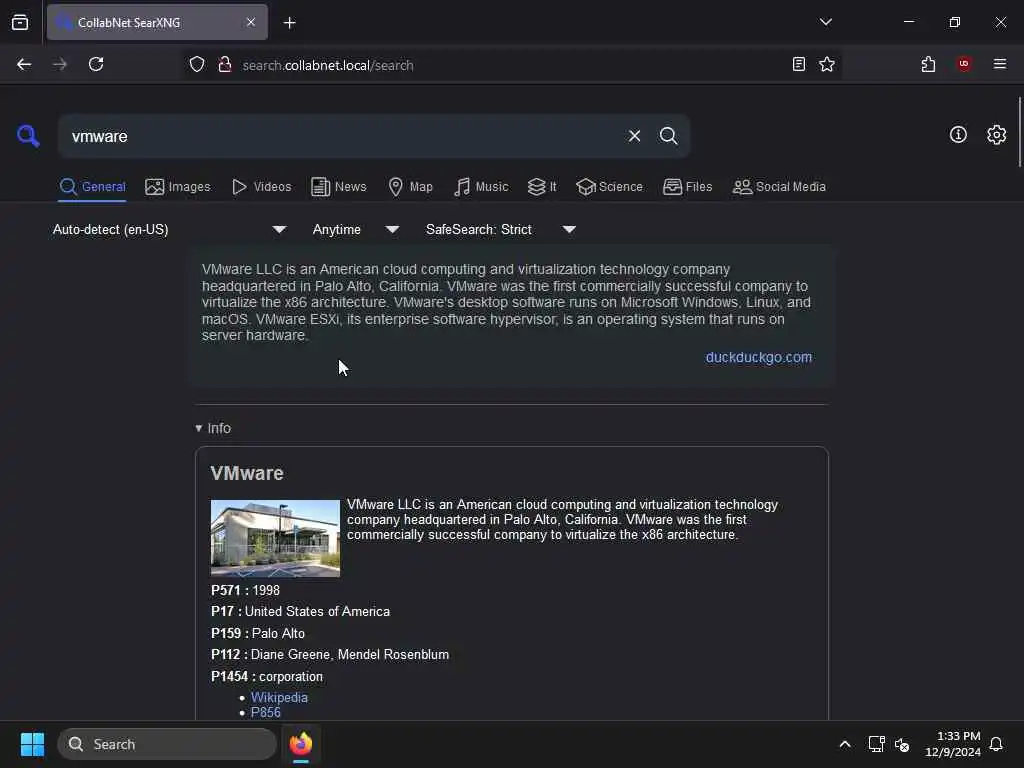Click the muted volume tray icon
1024x768 pixels.
point(902,744)
